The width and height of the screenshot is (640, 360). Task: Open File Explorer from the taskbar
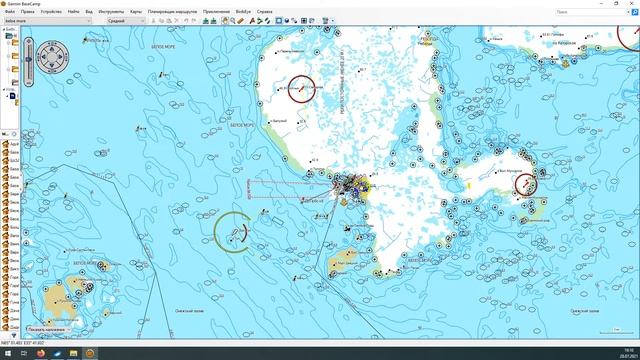(x=73, y=353)
